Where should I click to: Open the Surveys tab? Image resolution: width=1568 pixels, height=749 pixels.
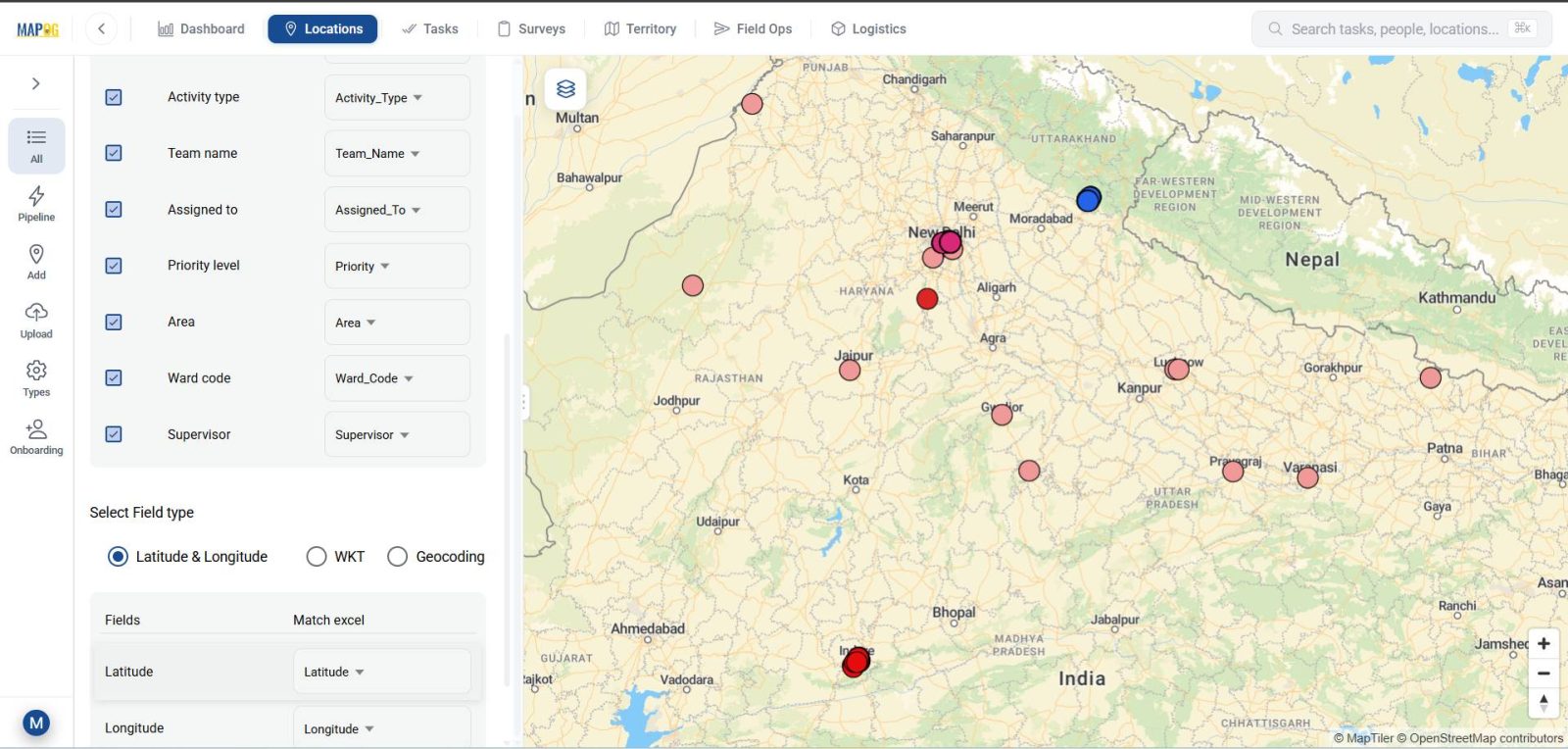point(531,28)
